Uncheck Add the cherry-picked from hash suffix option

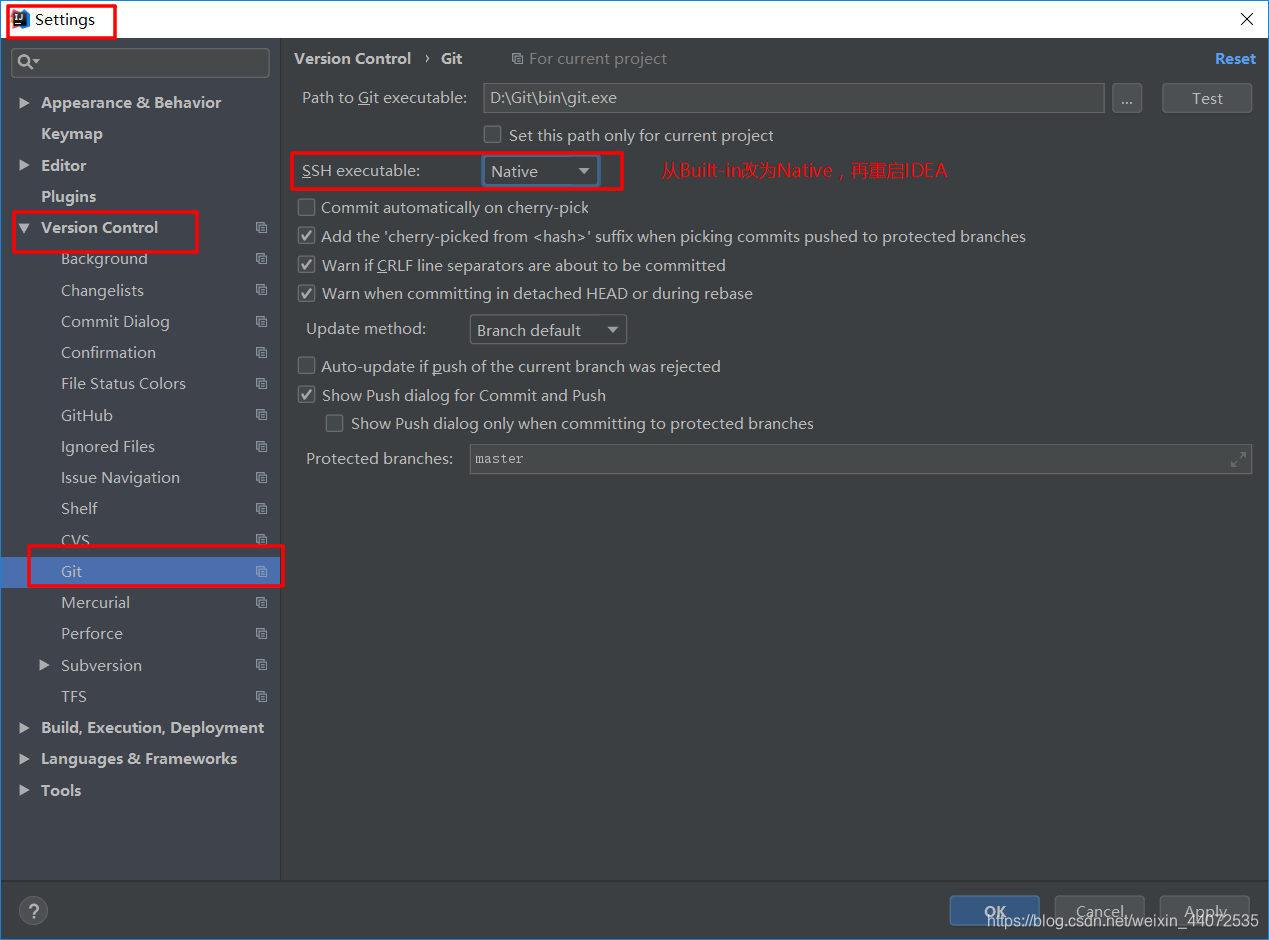(306, 236)
